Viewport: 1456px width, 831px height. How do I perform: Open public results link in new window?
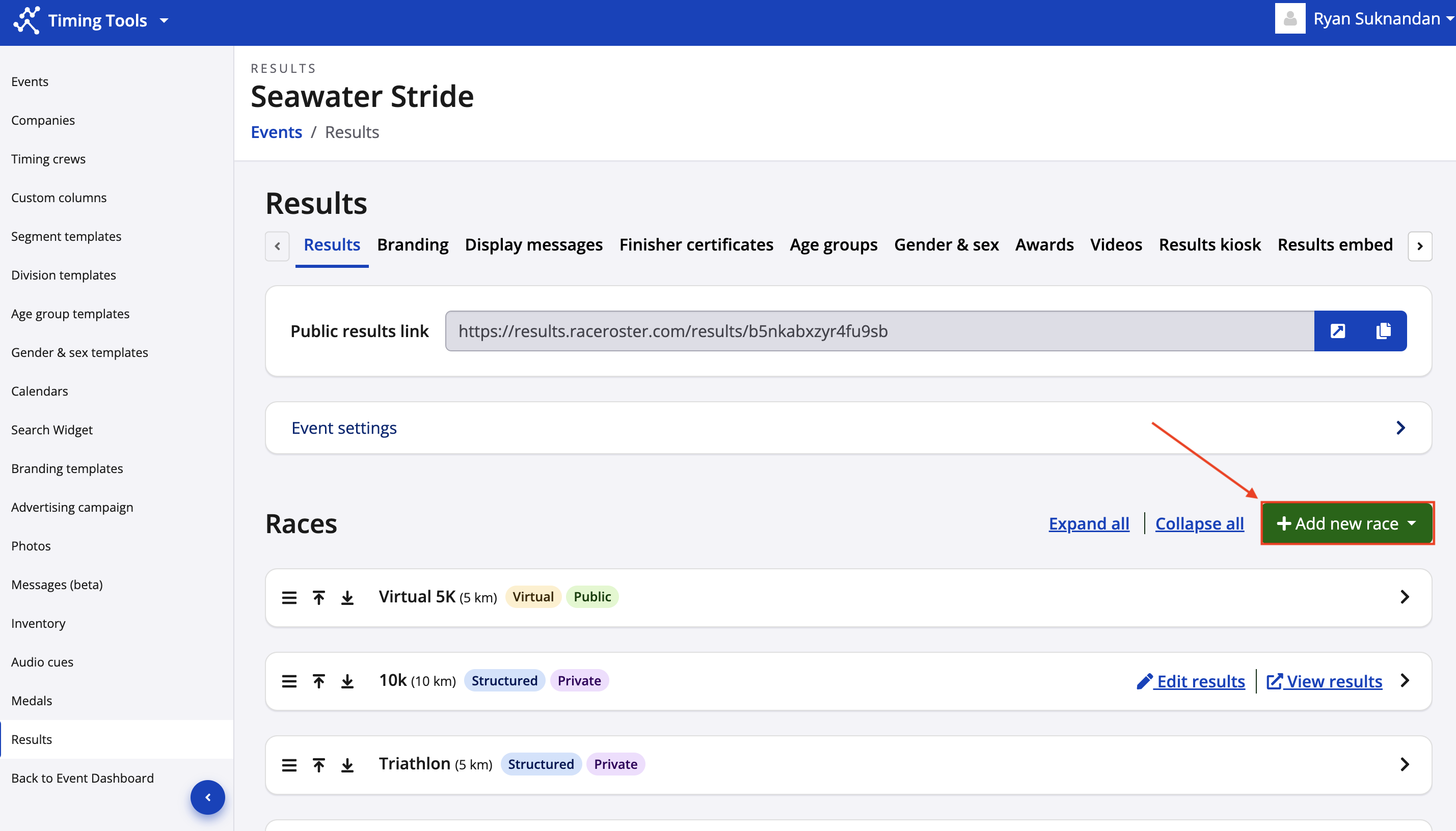coord(1337,331)
